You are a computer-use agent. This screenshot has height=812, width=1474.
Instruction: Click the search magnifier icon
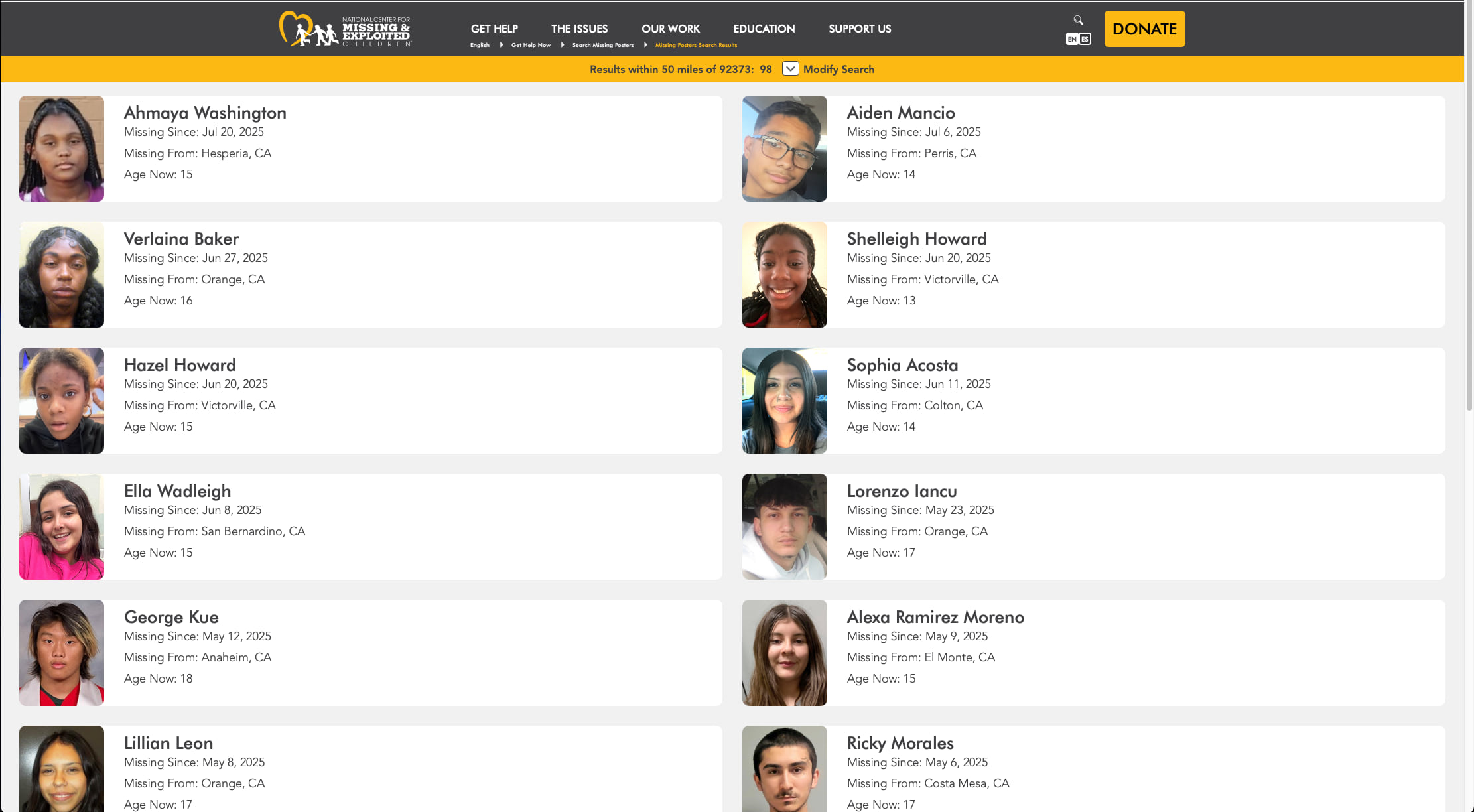(1077, 19)
